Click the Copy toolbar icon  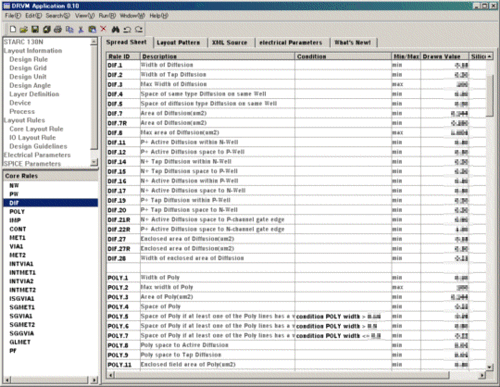(x=69, y=29)
